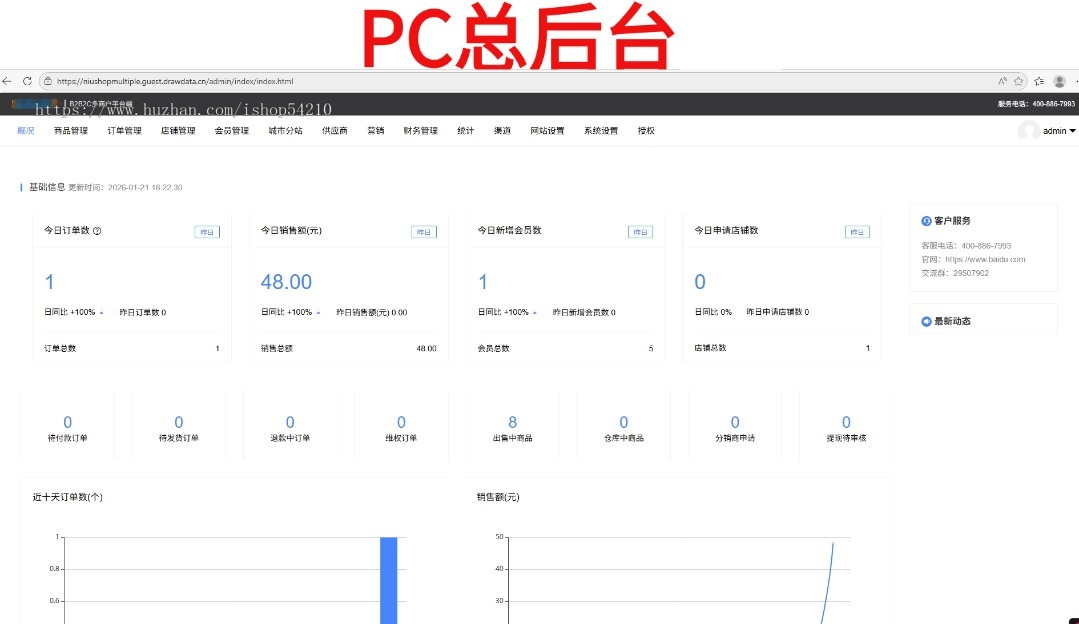Open the 统计 menu
Screen dimensions: 1079x624
click(466, 131)
